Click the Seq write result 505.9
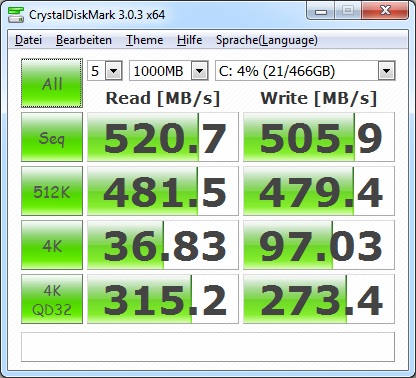This screenshot has height=378, width=416. [319, 137]
